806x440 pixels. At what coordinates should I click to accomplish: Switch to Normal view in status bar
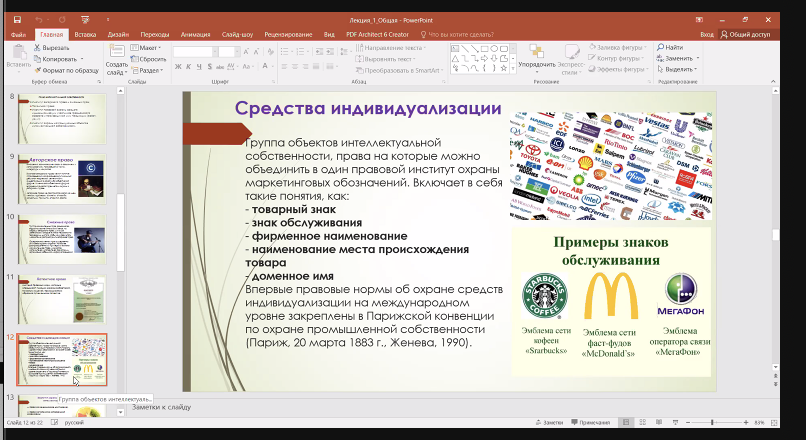click(626, 422)
